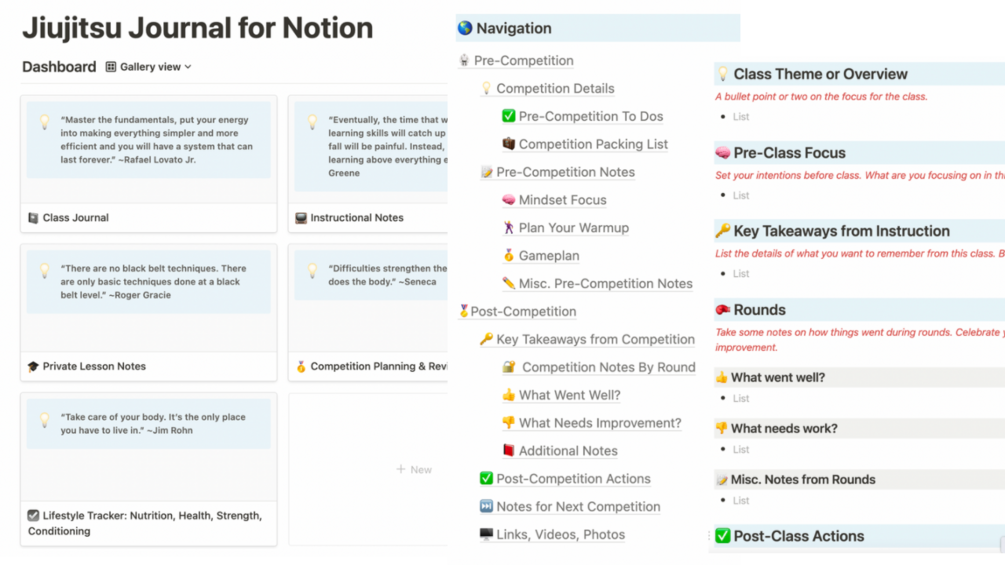Click the List bullet under Pre-Class Focus
The image size is (1005, 565).
tap(740, 196)
